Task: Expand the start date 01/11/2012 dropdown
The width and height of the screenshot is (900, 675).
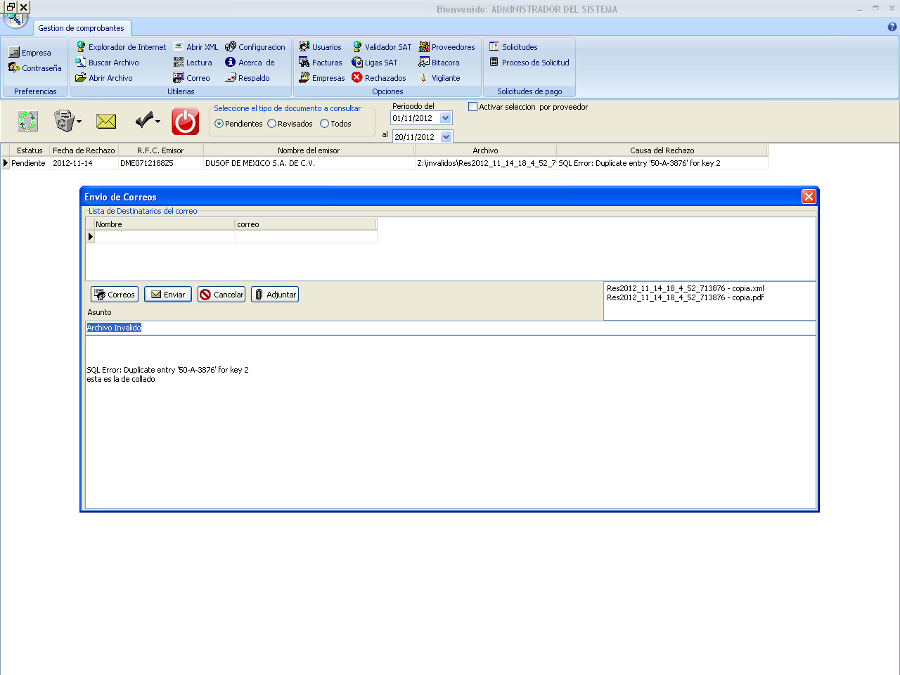Action: pos(446,118)
